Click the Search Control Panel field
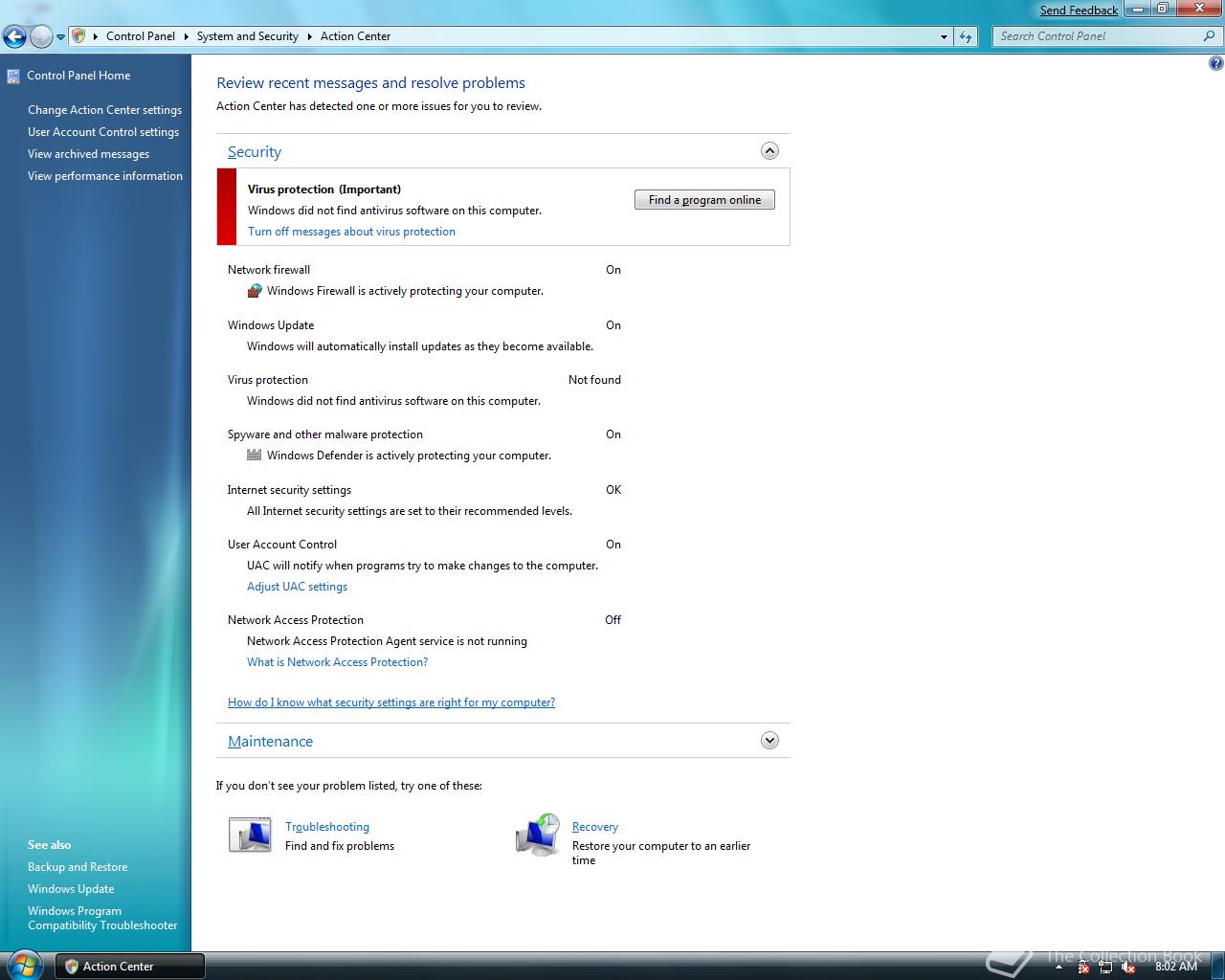This screenshot has width=1225, height=980. pyautogui.click(x=1099, y=36)
